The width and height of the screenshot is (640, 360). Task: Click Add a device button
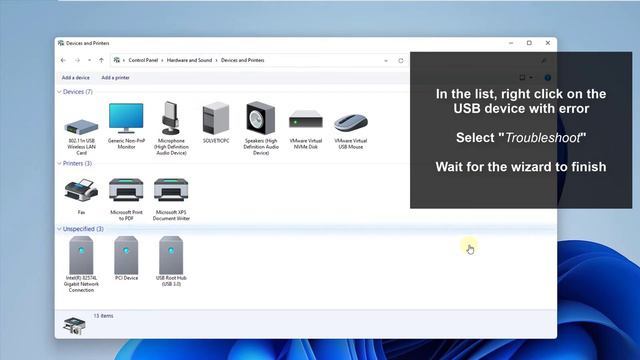point(76,78)
